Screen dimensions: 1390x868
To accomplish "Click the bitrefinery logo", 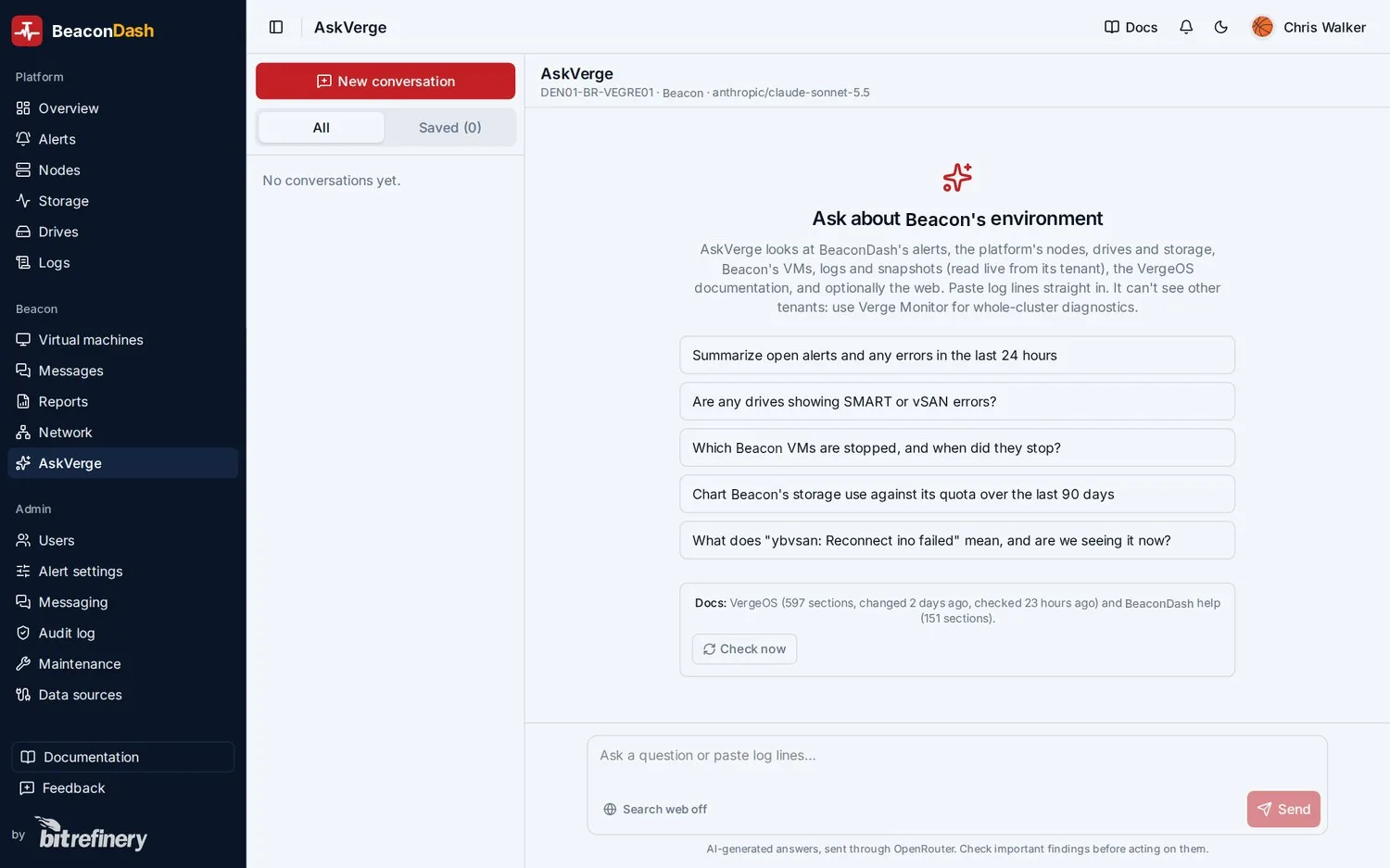I will tap(91, 834).
